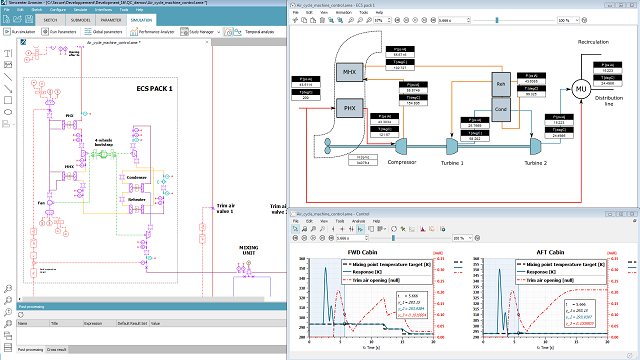Open Run Parameters settings
Image resolution: width=640 pixels, height=360 pixels.
[x=59, y=31]
